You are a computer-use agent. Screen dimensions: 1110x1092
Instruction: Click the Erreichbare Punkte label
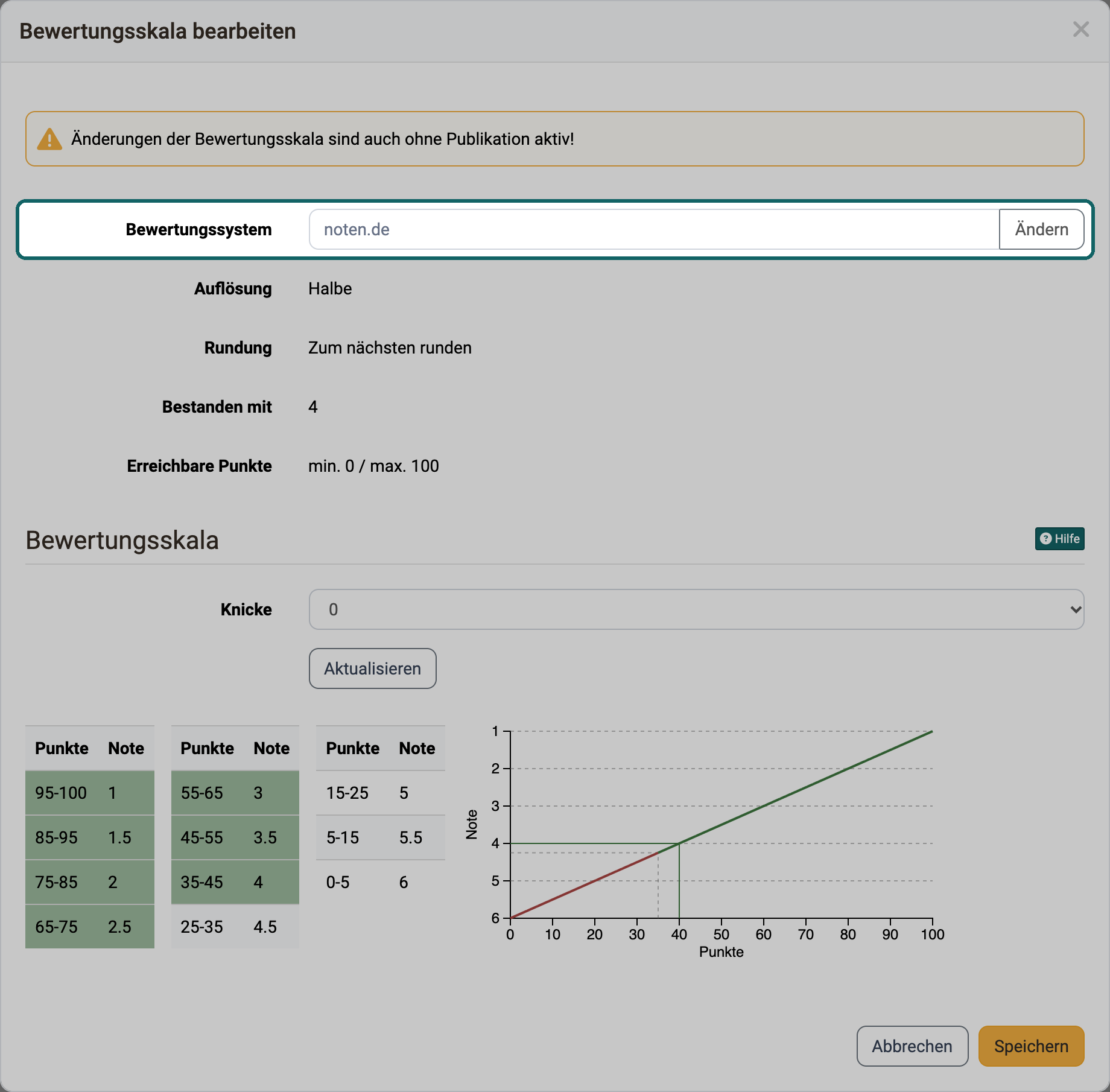(199, 466)
